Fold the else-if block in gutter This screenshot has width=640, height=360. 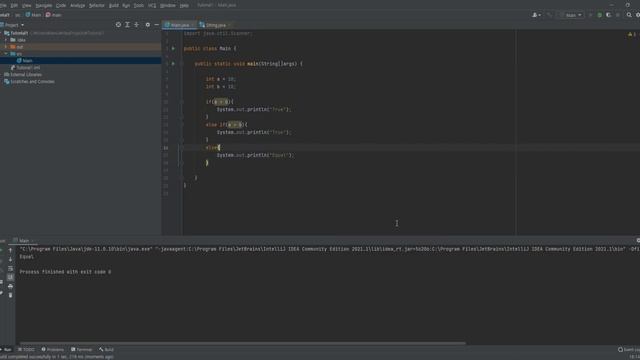click(x=181, y=124)
